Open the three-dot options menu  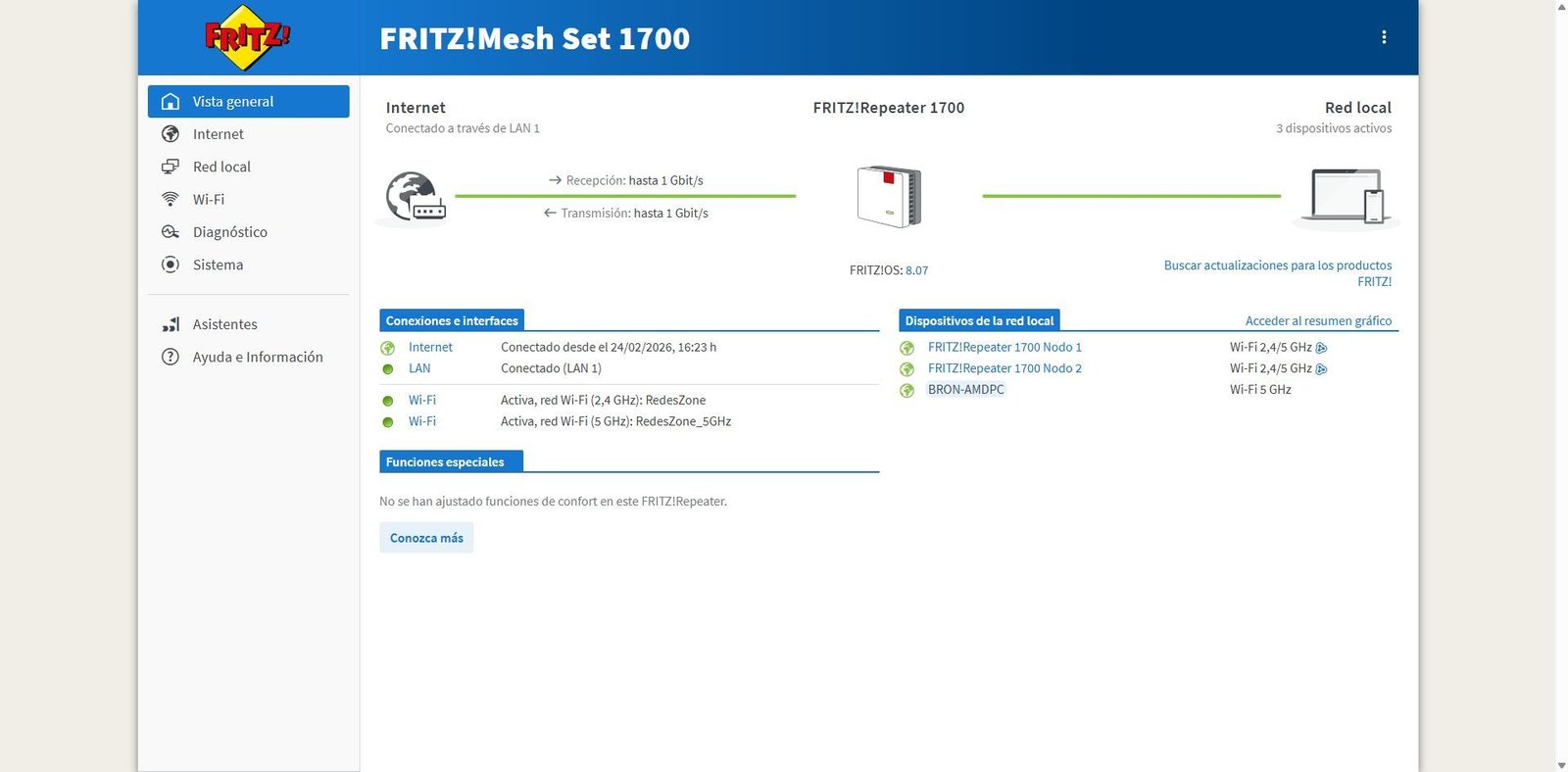click(1384, 37)
